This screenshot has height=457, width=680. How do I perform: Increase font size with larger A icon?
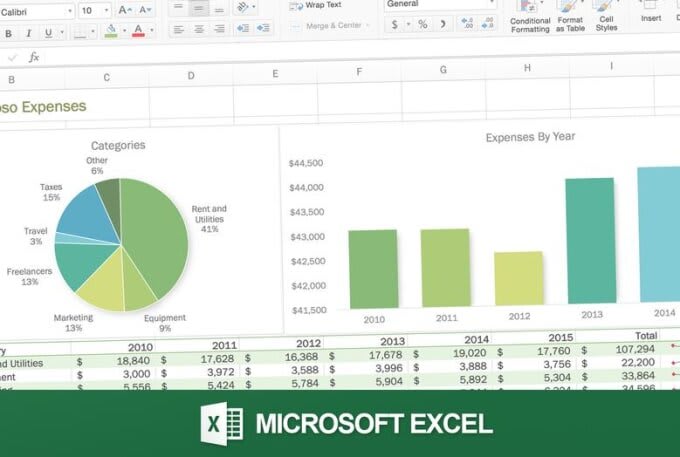(125, 10)
